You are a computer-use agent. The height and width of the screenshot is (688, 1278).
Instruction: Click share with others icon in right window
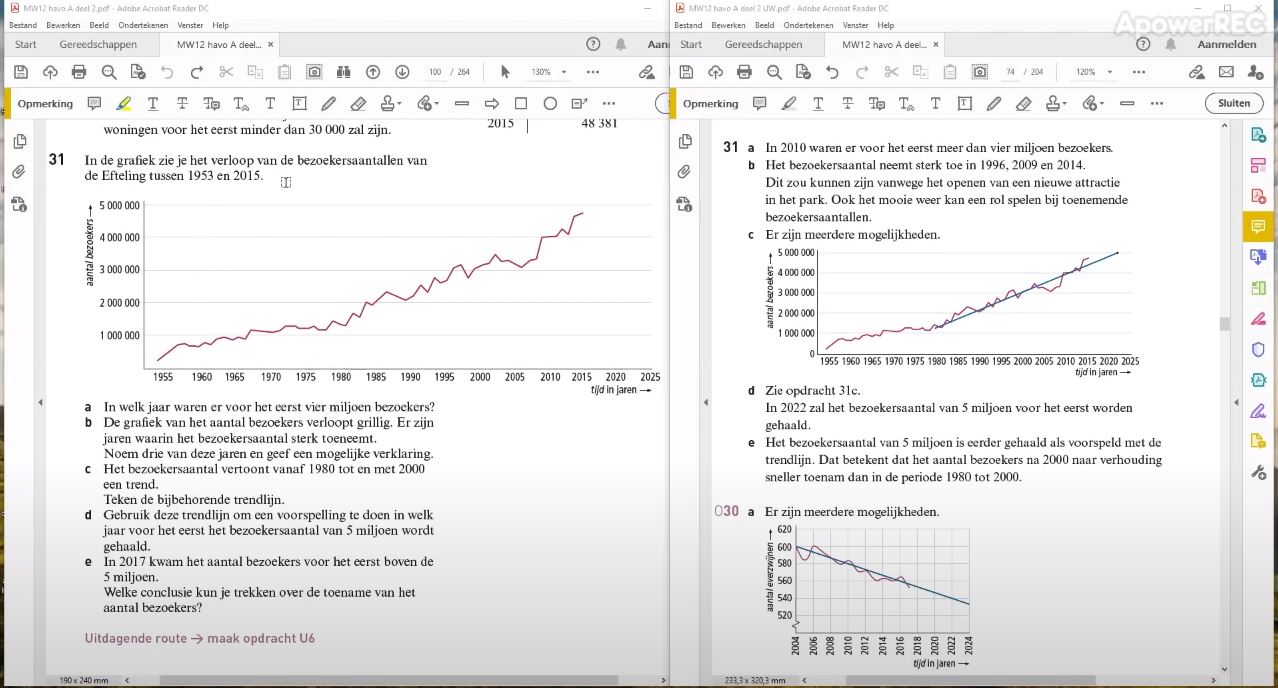[1256, 72]
